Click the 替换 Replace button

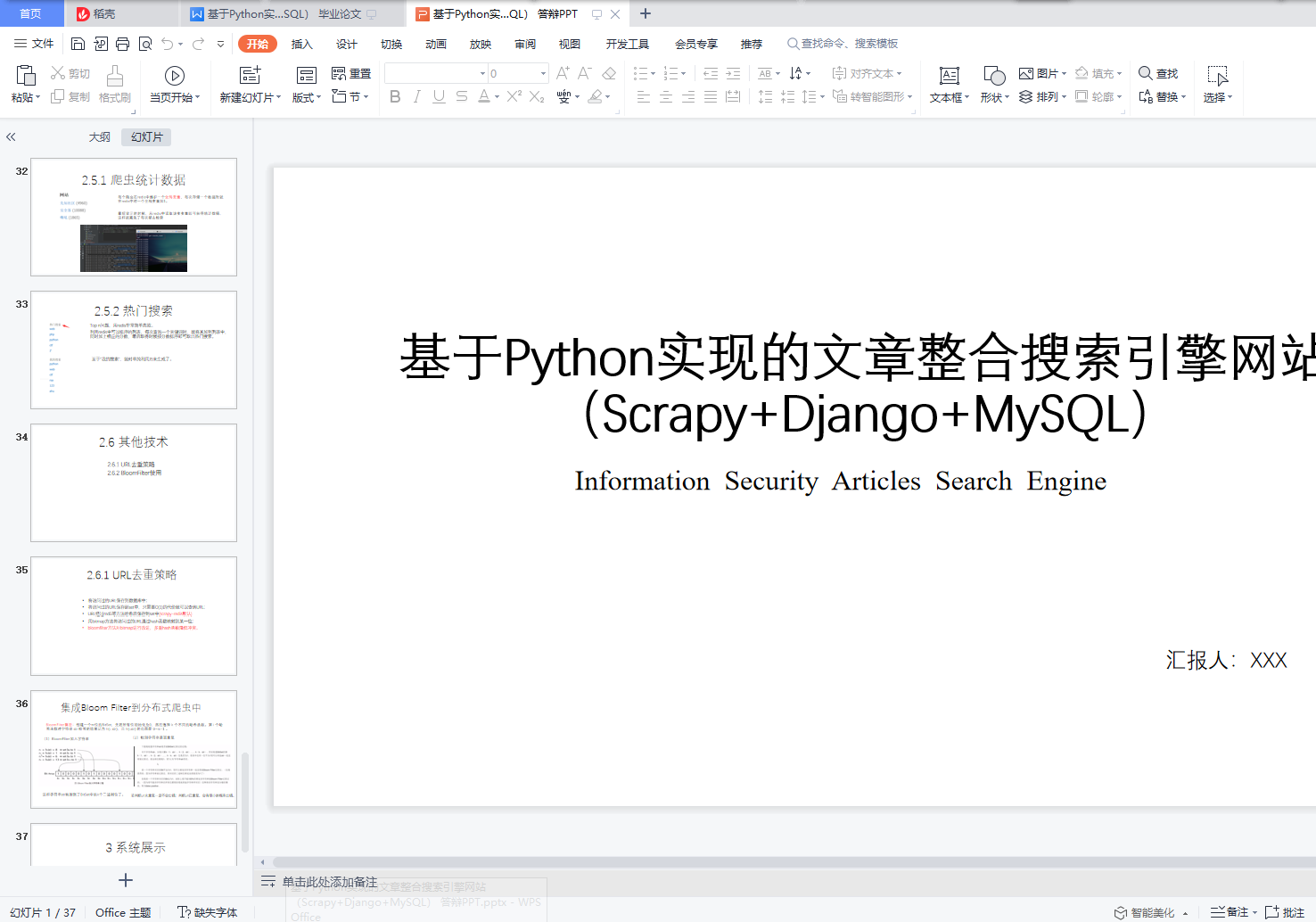point(1163,96)
